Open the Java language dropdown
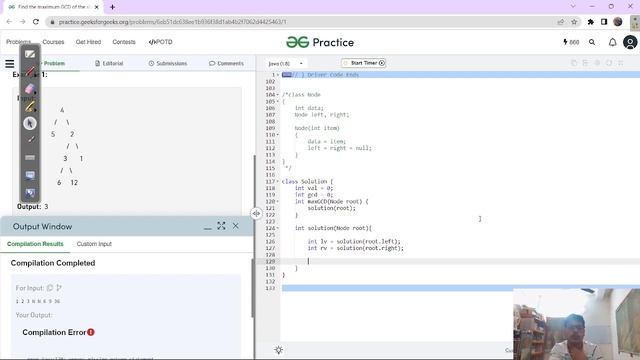Screen dimensions: 640x360 coord(285,64)
